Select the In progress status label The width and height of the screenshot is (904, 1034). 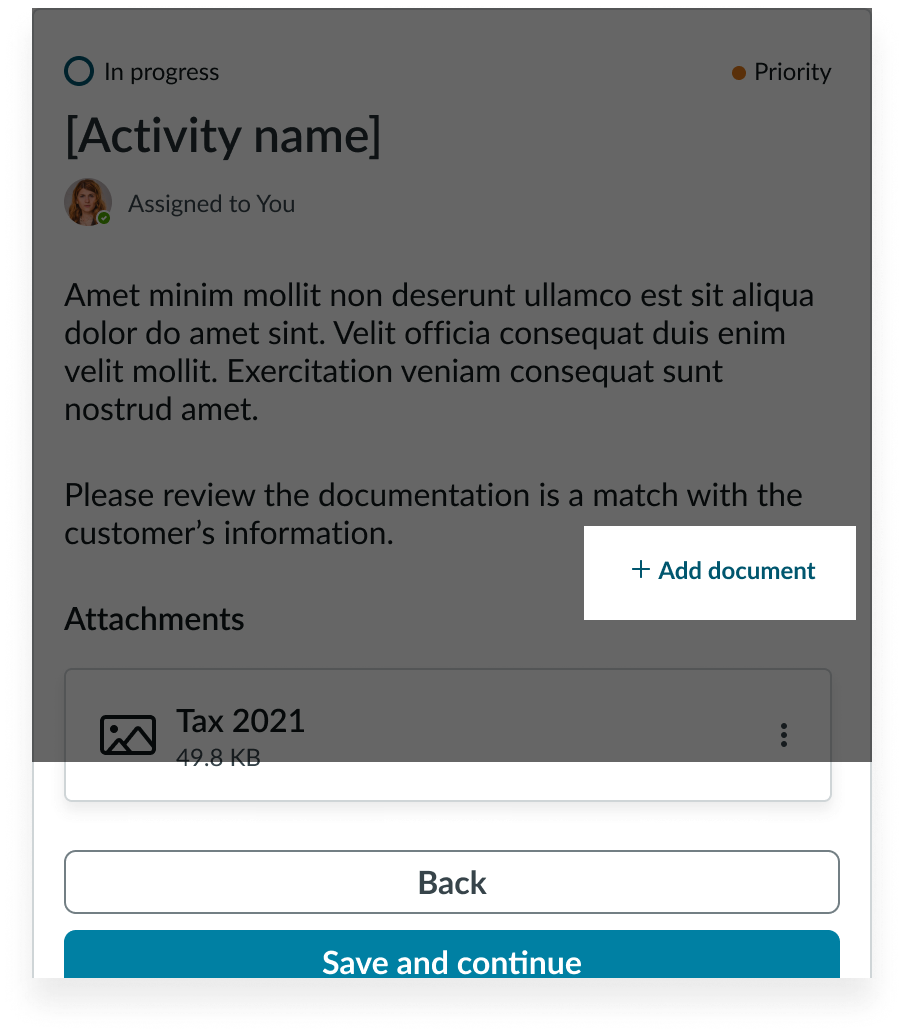162,72
